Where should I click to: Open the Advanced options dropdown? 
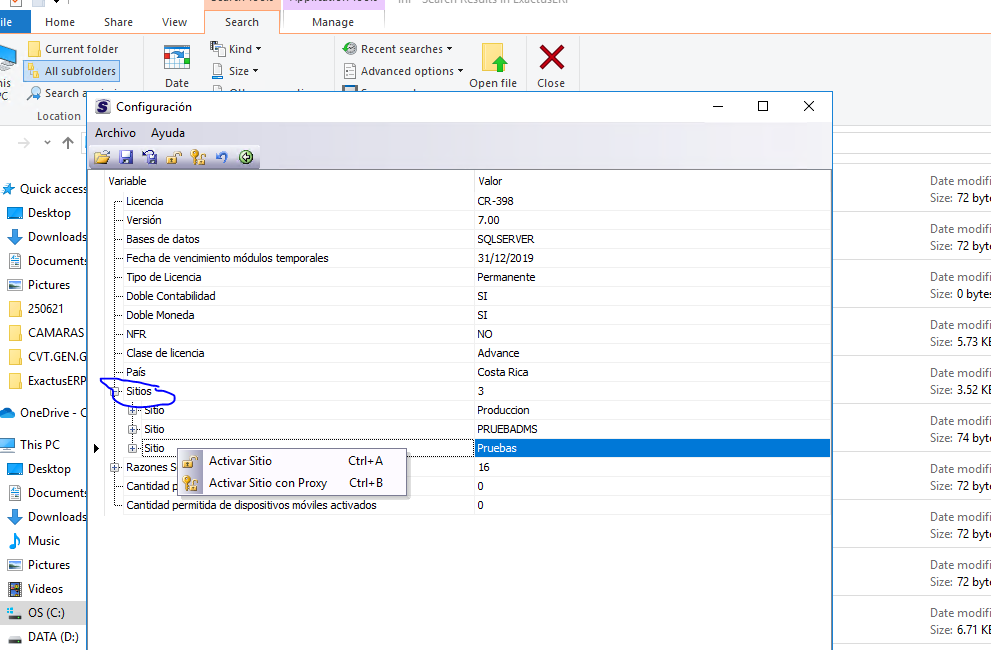(403, 71)
